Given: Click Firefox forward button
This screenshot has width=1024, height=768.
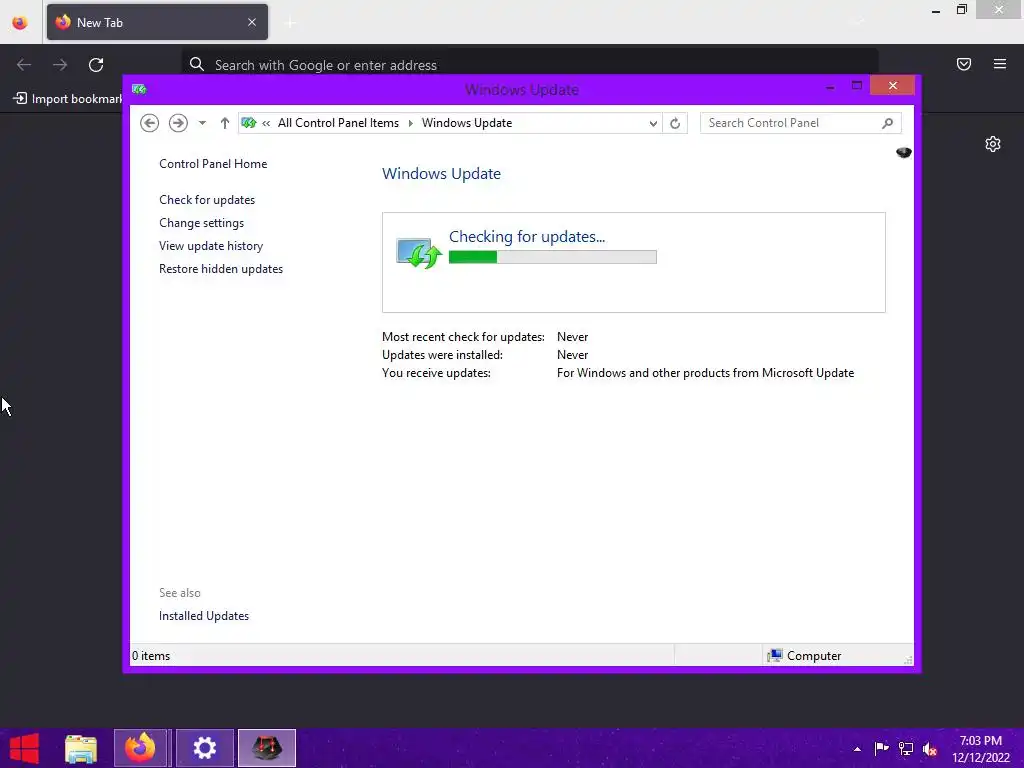Looking at the screenshot, I should [60, 65].
